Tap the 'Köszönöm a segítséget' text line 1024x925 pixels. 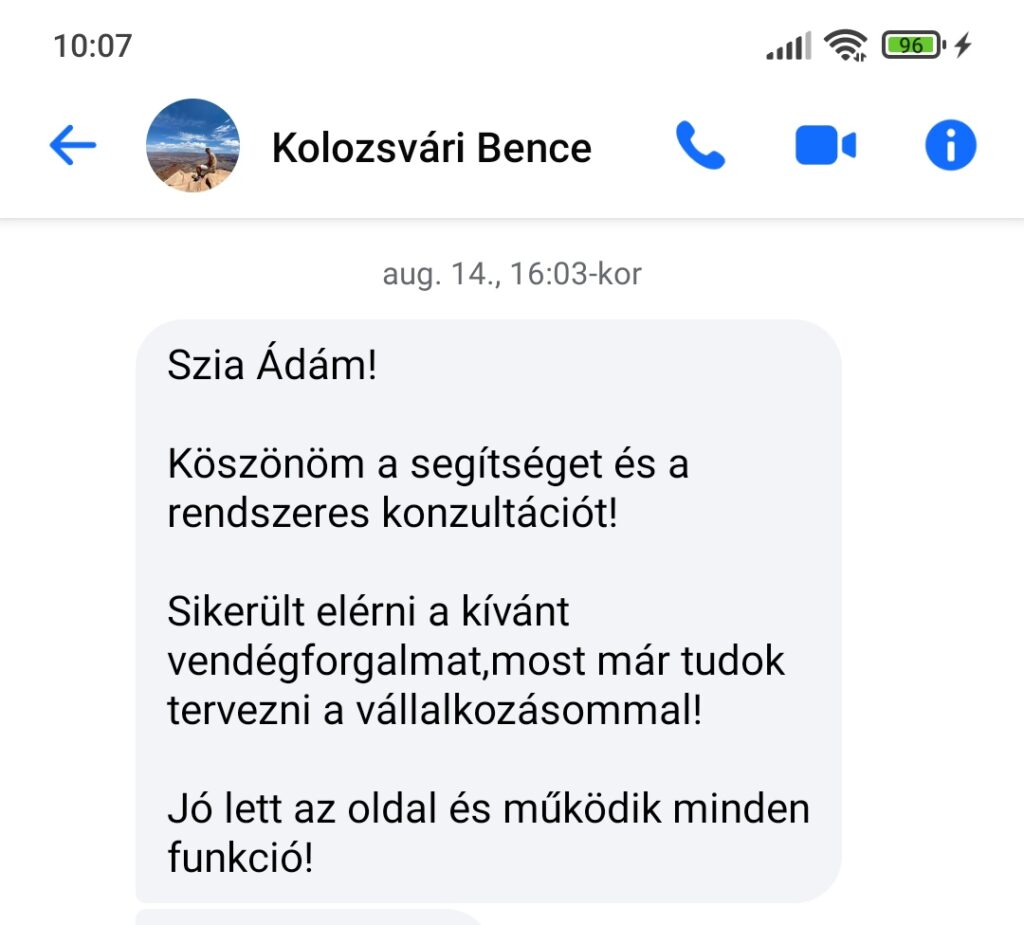click(x=427, y=464)
